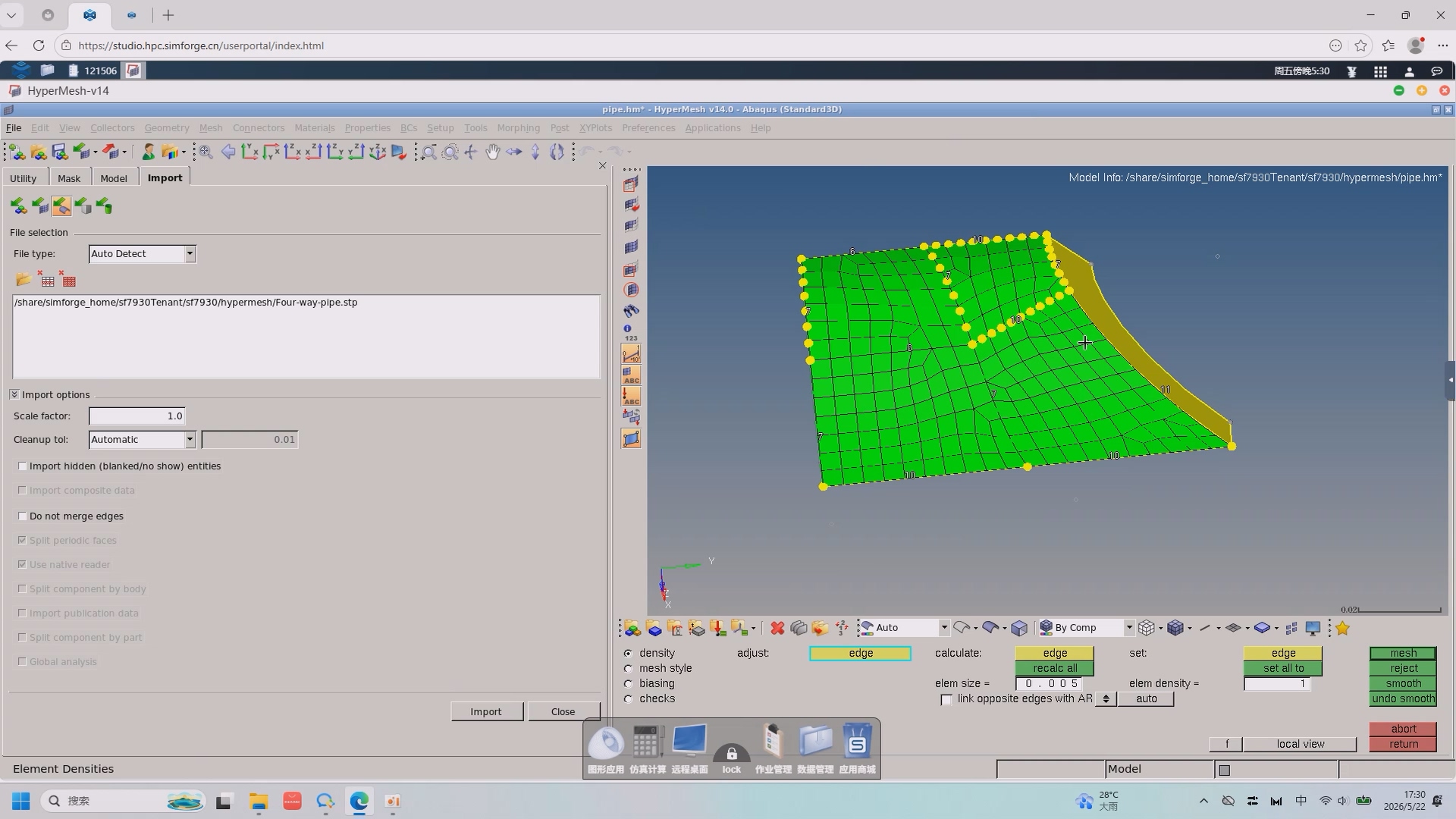Open the Auto geometry color mode dropdown
This screenshot has height=819, width=1456.
(x=944, y=628)
